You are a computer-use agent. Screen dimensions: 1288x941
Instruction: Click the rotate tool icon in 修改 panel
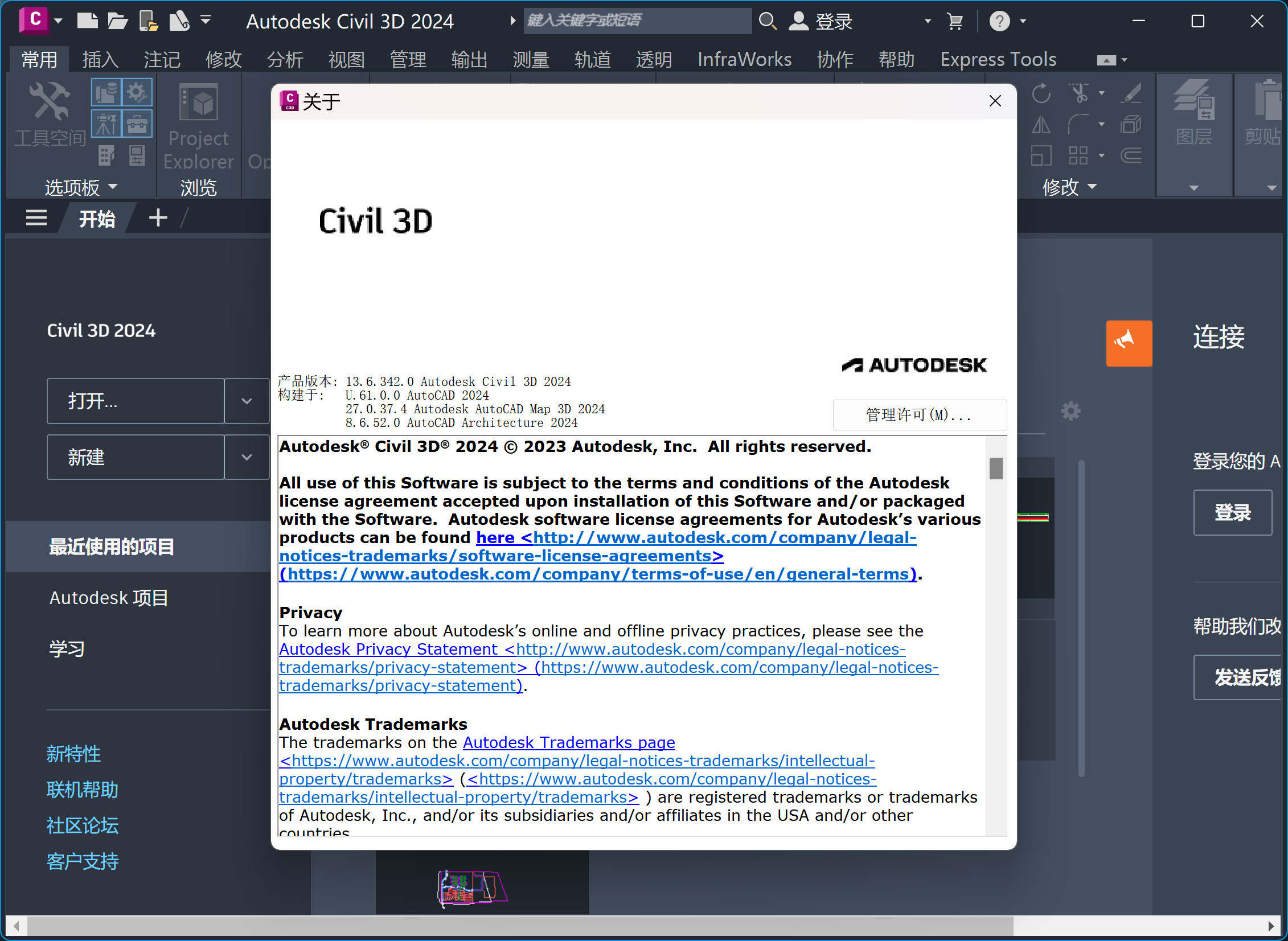pos(1041,93)
